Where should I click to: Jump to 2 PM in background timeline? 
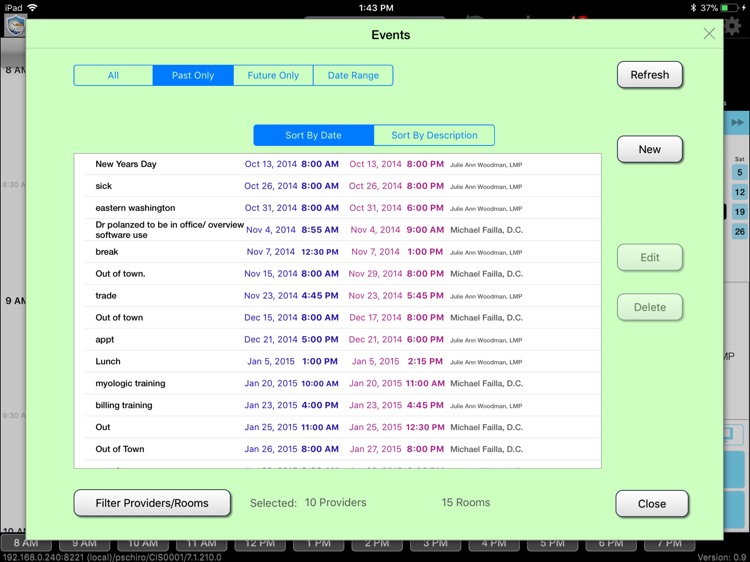377,545
